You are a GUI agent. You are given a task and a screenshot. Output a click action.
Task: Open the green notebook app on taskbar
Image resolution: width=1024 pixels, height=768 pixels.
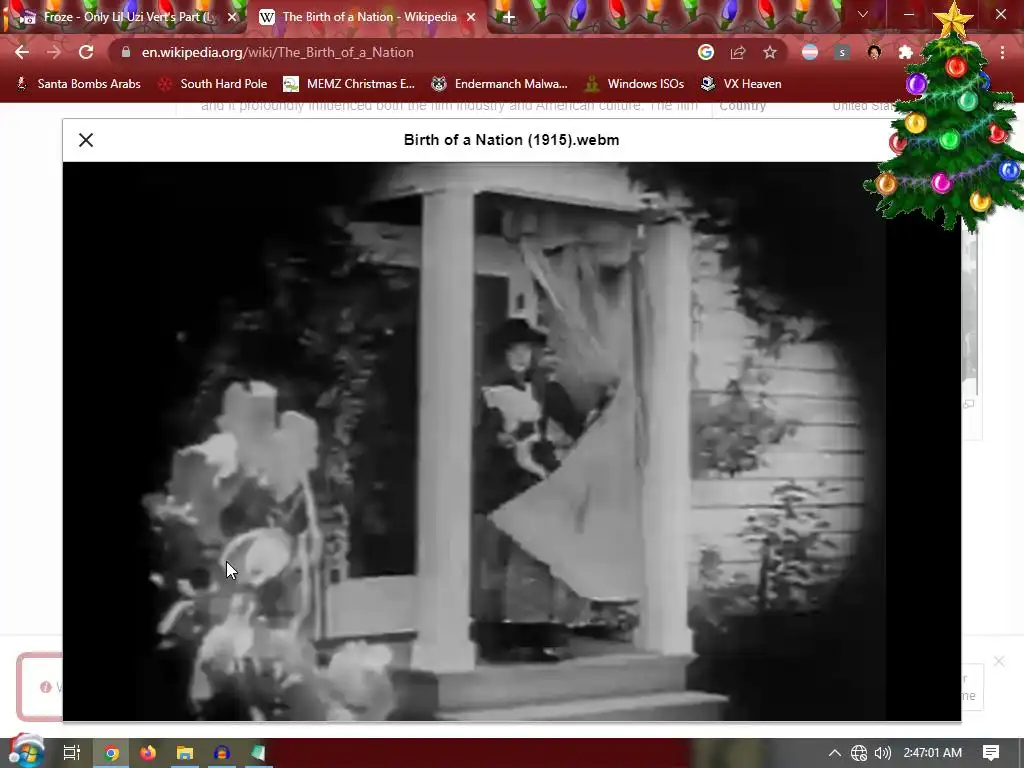click(x=259, y=753)
